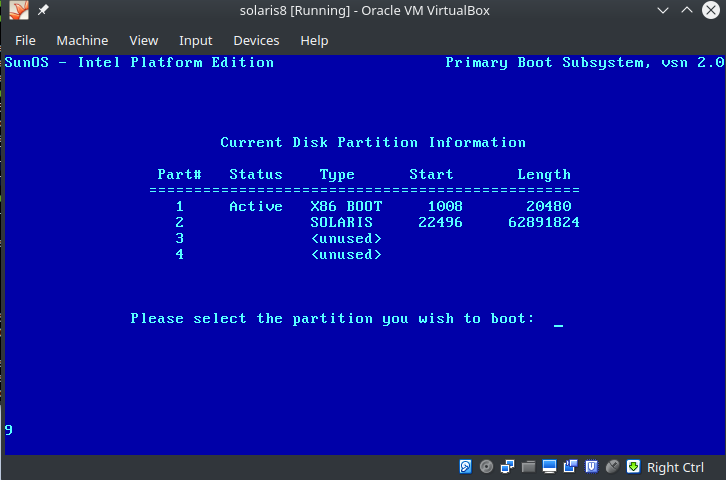
Task: Click the CPU virtualization status icon
Action: pyautogui.click(x=591, y=467)
